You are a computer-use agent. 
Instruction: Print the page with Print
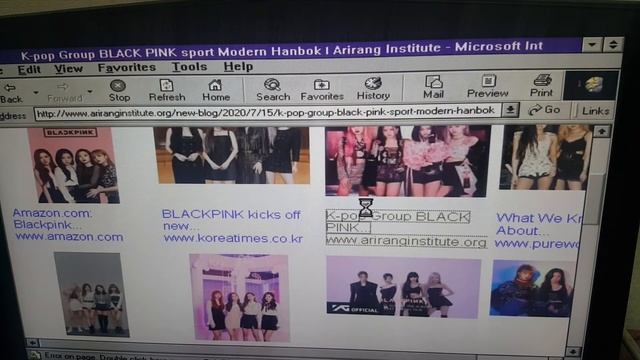pos(541,86)
